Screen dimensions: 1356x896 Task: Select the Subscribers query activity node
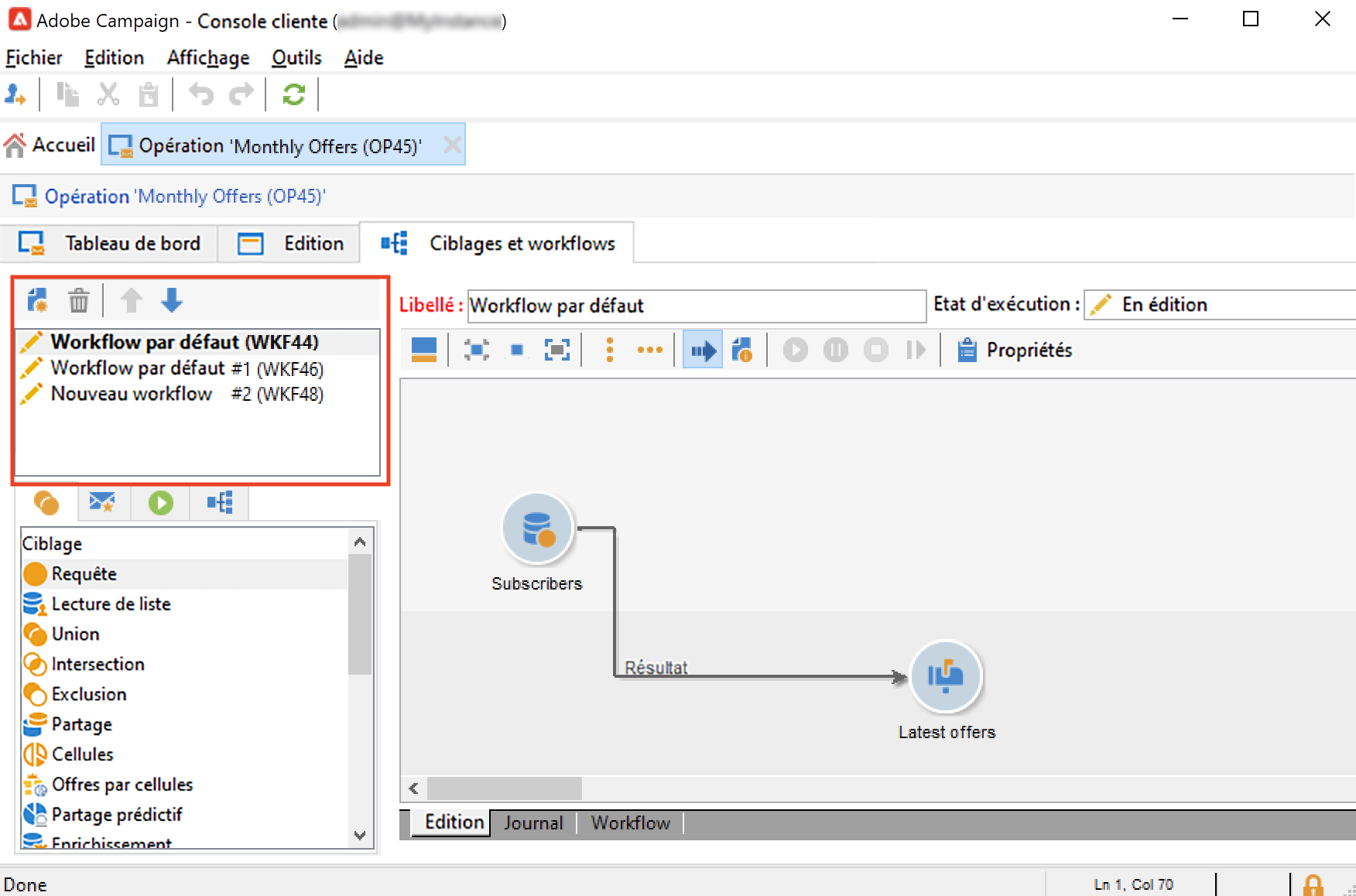pyautogui.click(x=537, y=528)
